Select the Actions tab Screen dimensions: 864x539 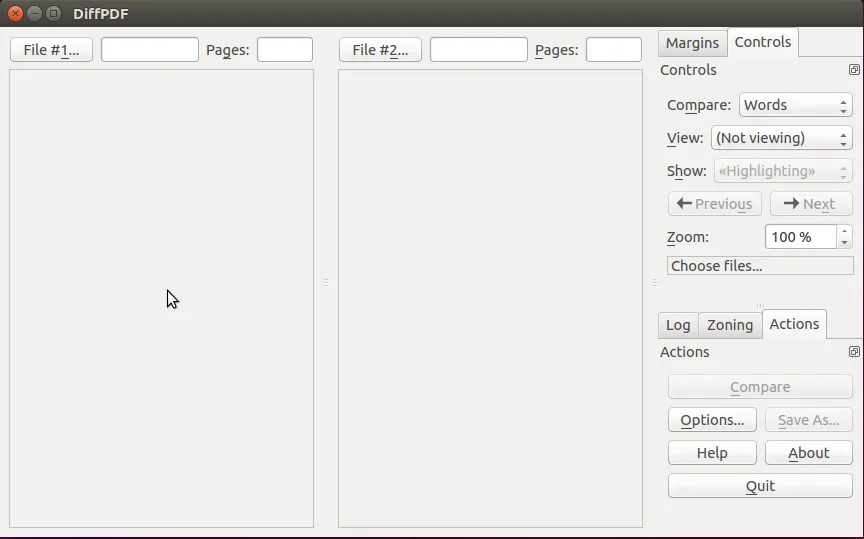tap(794, 324)
